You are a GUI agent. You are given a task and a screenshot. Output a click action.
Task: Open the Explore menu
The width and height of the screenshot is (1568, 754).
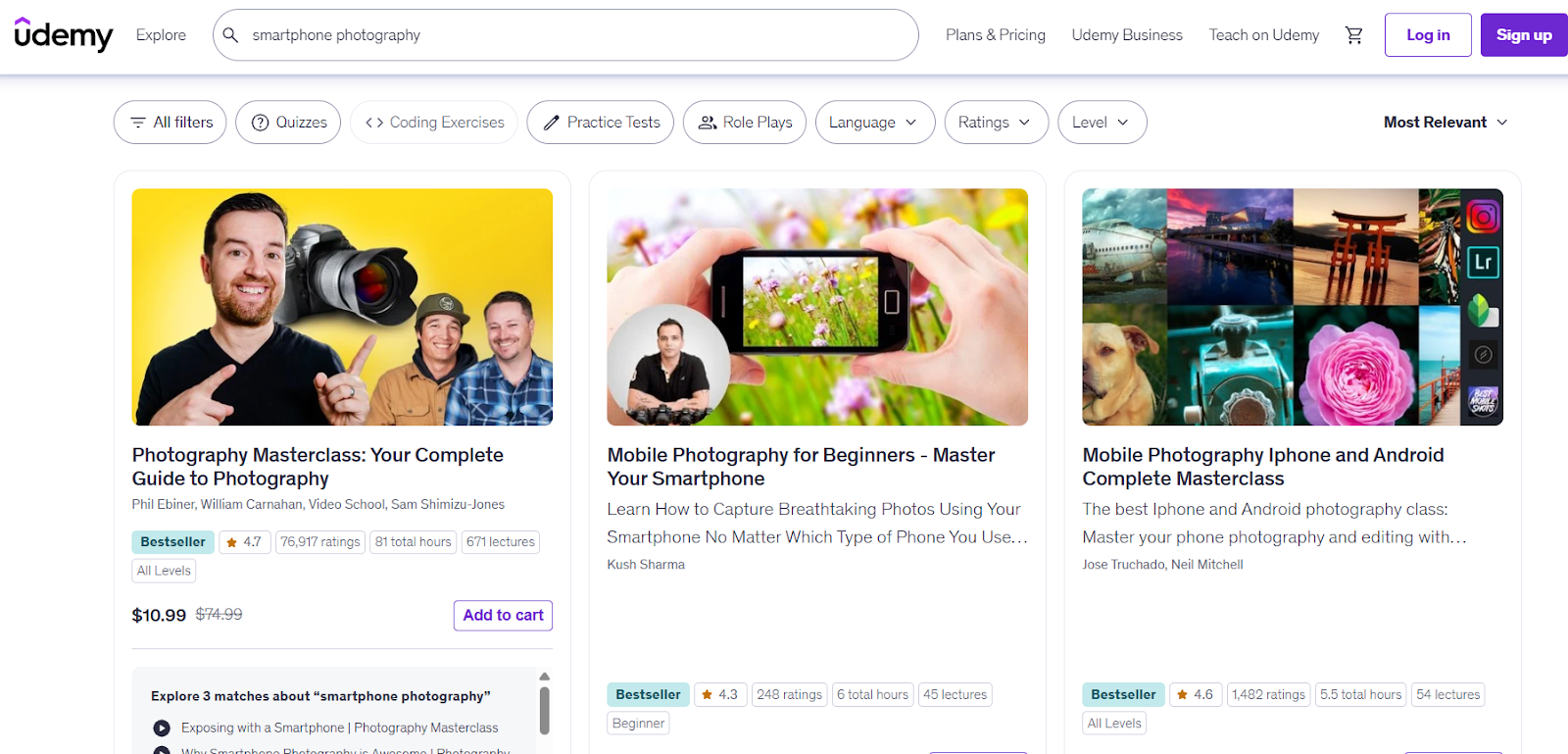coord(161,35)
